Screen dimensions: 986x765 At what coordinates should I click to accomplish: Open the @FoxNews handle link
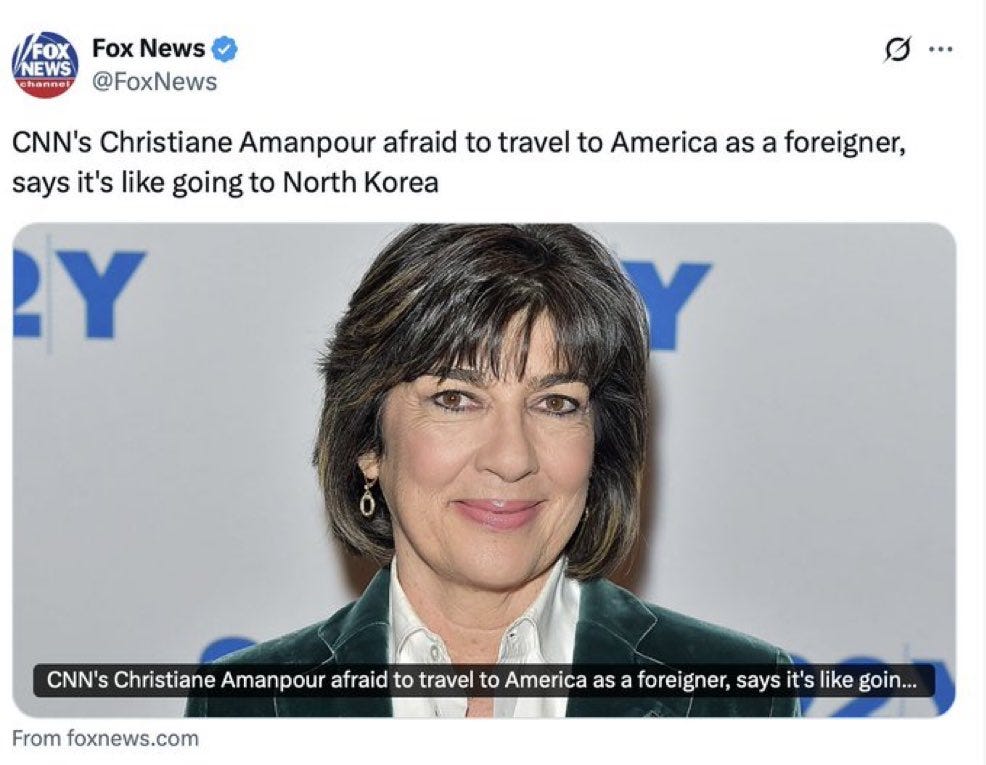click(155, 82)
